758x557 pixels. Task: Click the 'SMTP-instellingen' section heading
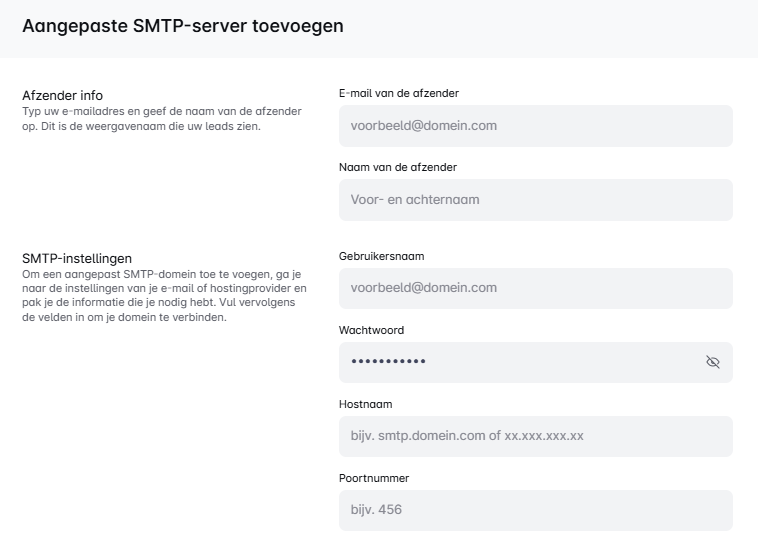tap(77, 258)
